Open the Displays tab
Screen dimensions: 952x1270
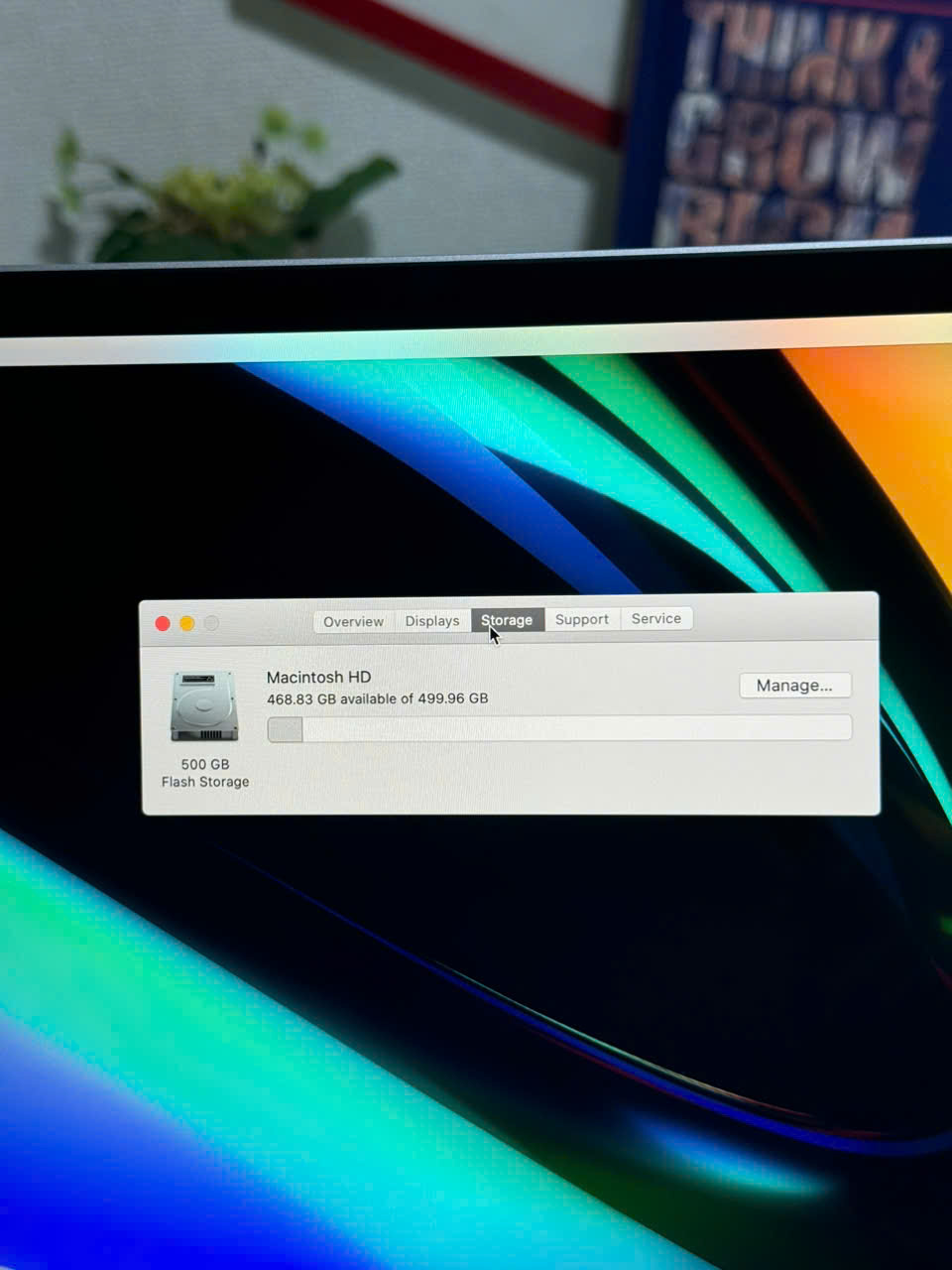432,621
